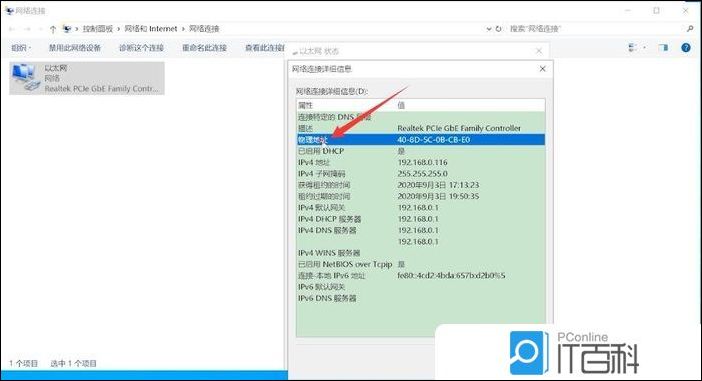Select the Ethernet adapter icon

(25, 77)
